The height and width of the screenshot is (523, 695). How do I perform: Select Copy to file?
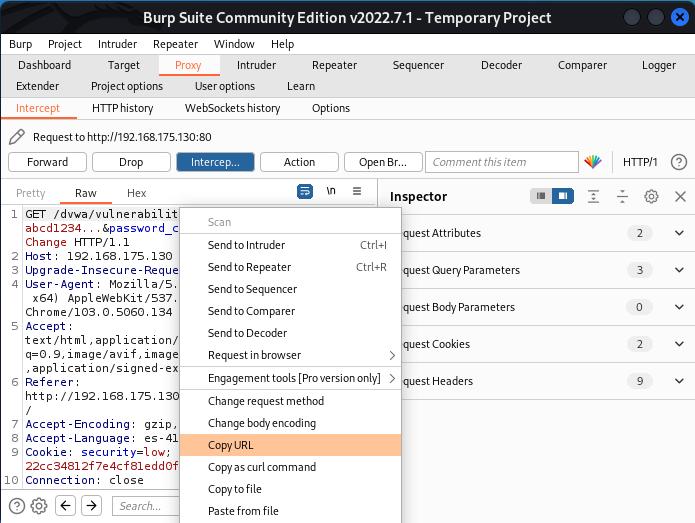pyautogui.click(x=291, y=489)
